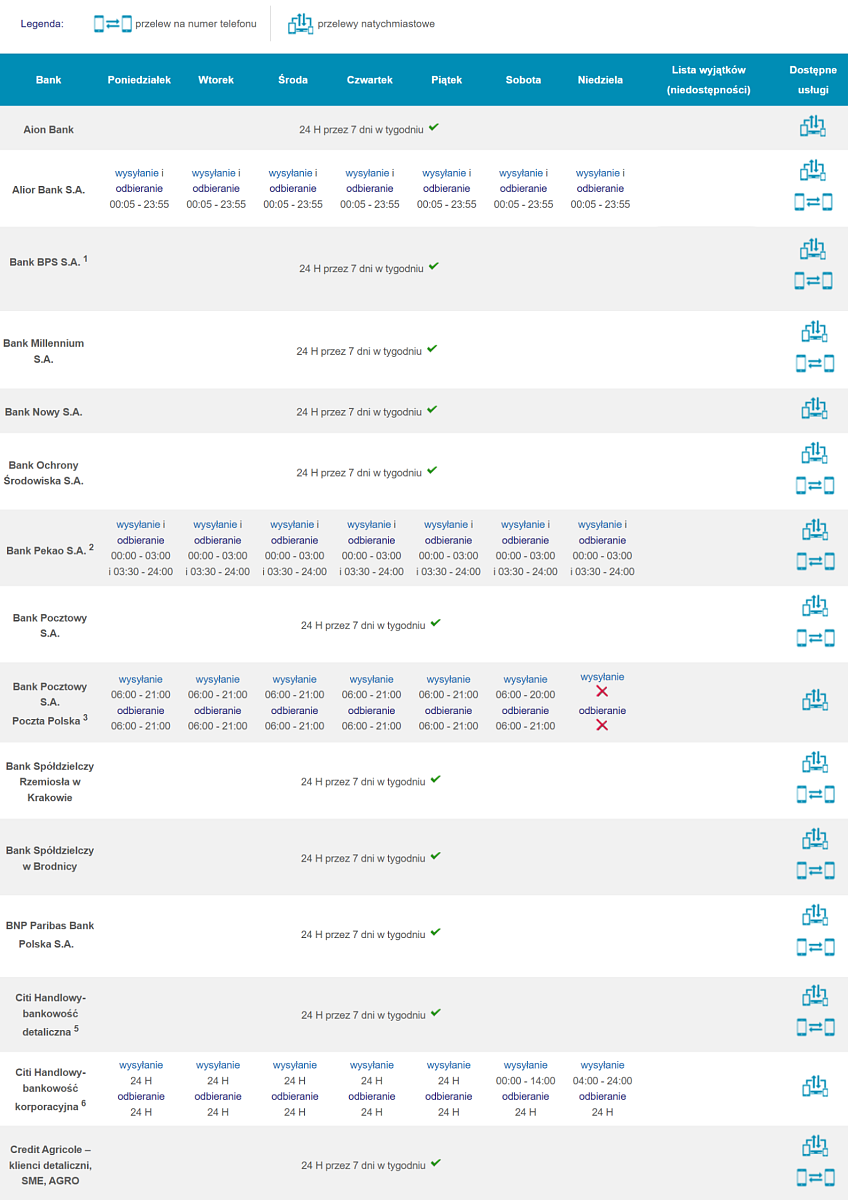Click Credit Agricole klienci detaliczni name

click(50, 1165)
